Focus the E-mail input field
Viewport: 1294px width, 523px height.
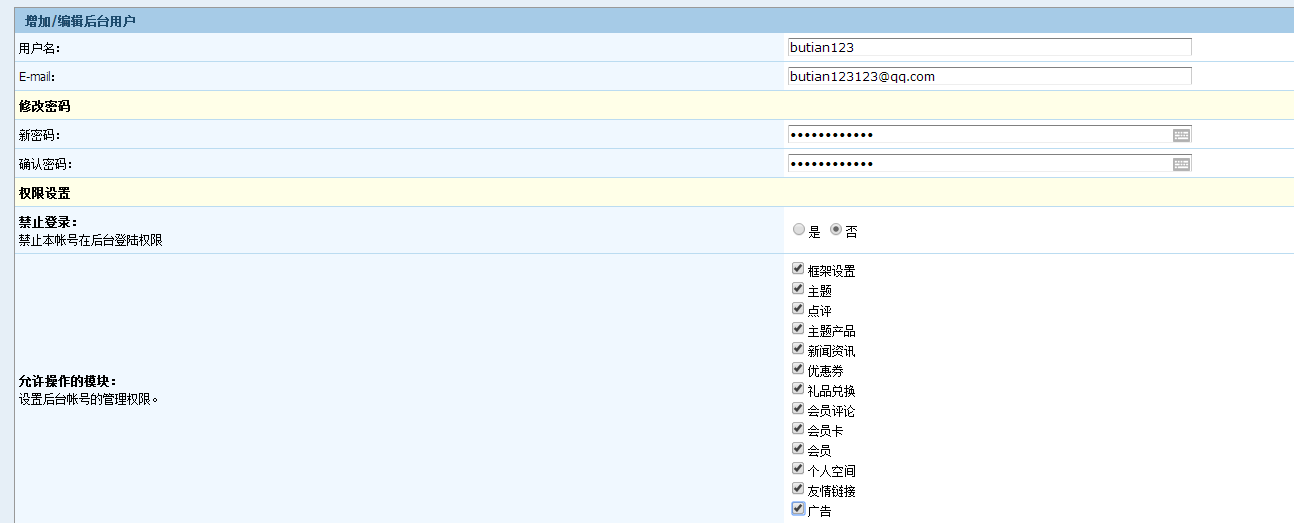[990, 76]
